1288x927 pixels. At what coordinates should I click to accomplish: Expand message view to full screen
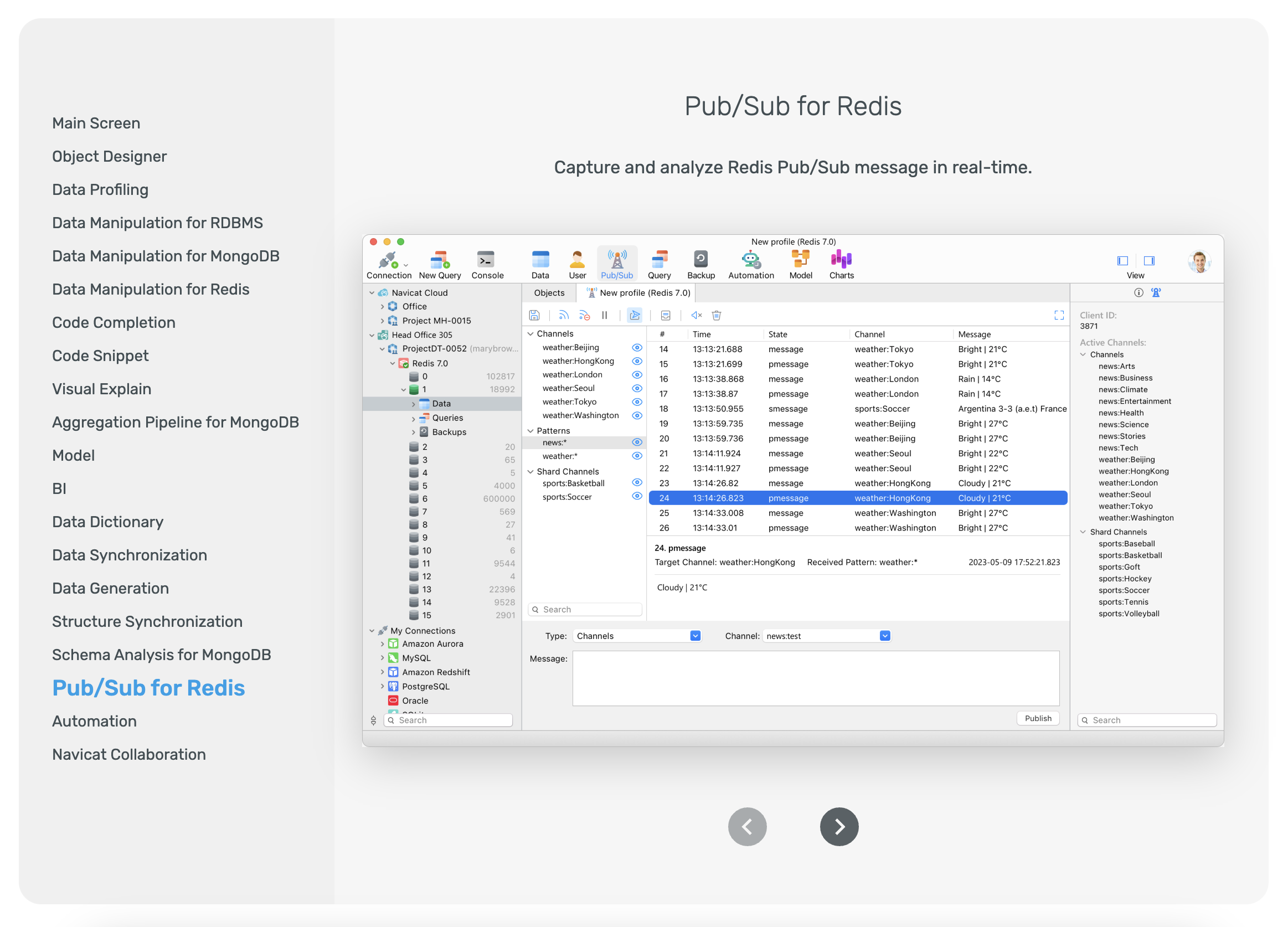point(1059,315)
